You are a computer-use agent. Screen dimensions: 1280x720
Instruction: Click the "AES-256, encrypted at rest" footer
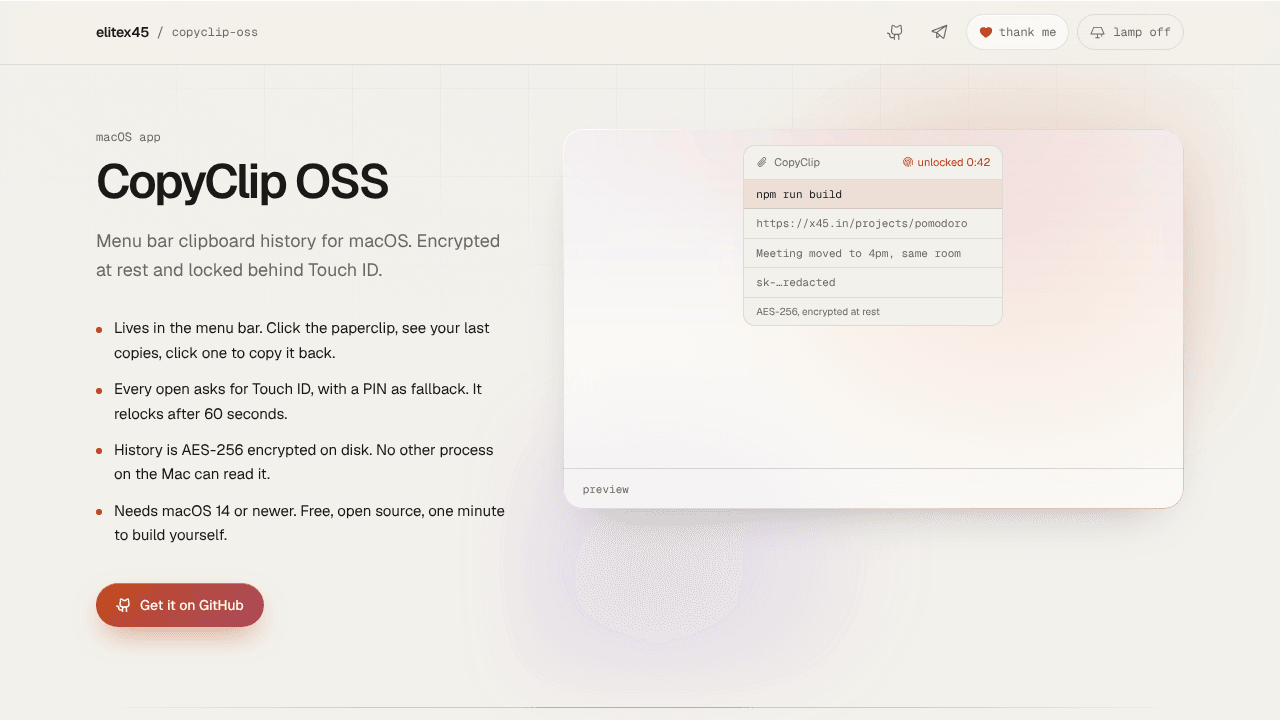(x=818, y=312)
